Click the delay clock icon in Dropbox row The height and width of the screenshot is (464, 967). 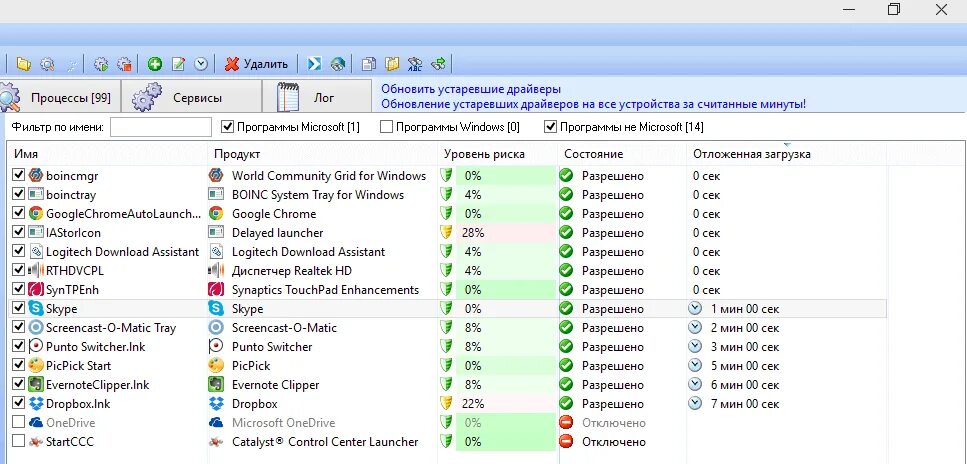(x=696, y=404)
